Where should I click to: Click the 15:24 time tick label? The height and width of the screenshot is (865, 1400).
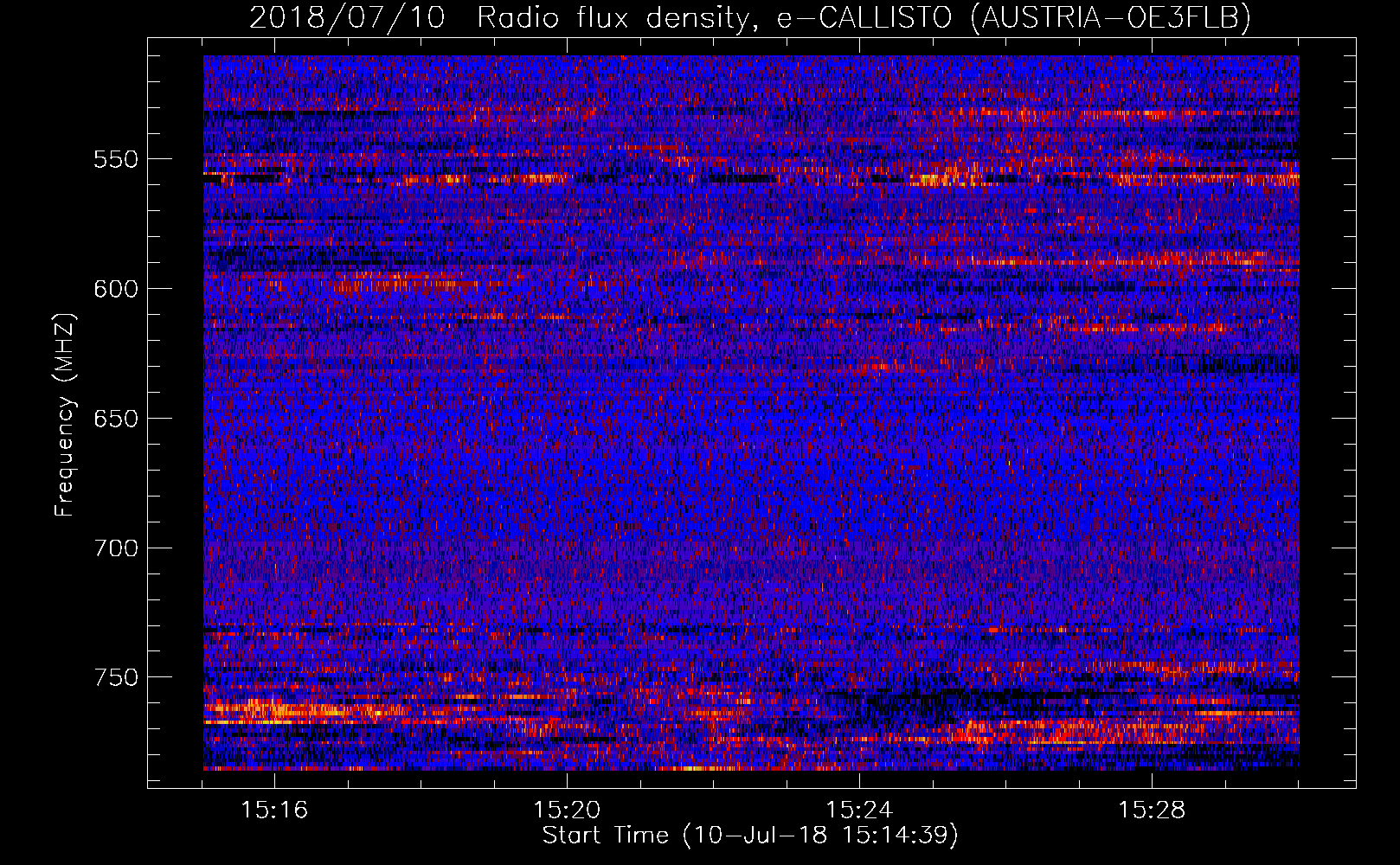[859, 811]
